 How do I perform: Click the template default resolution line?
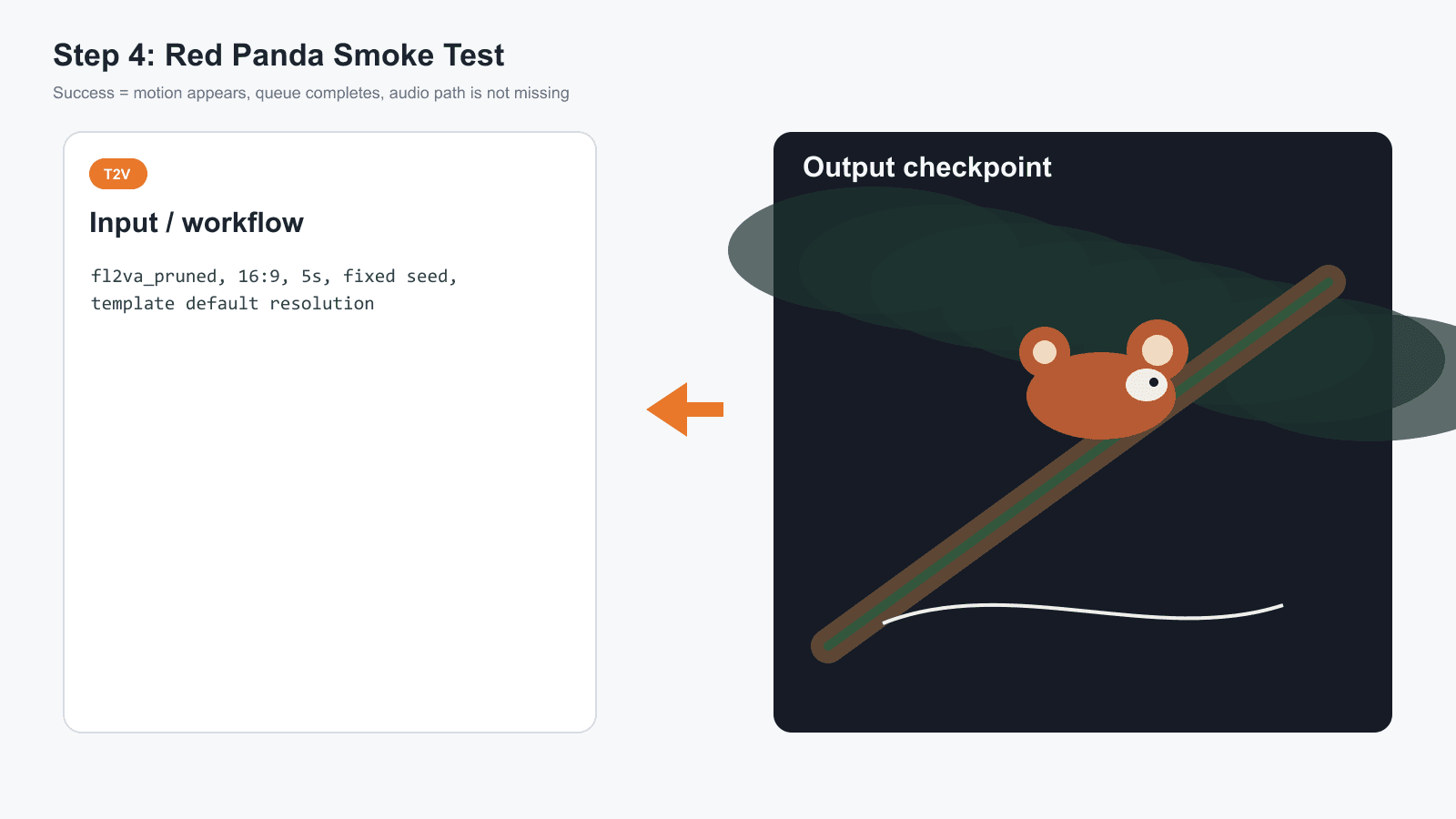(233, 304)
